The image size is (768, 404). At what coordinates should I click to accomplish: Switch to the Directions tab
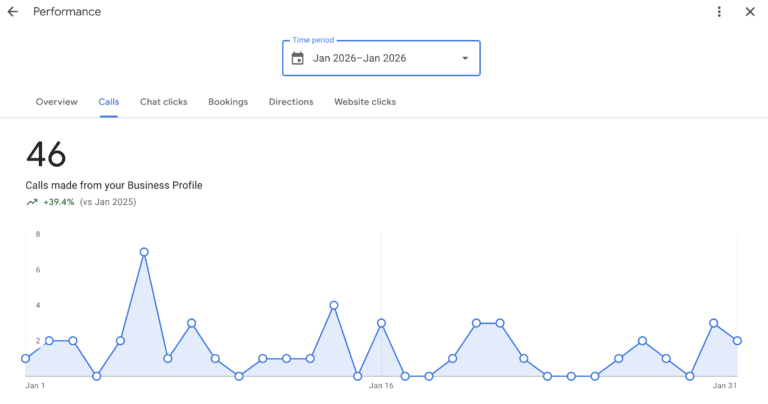click(x=291, y=102)
